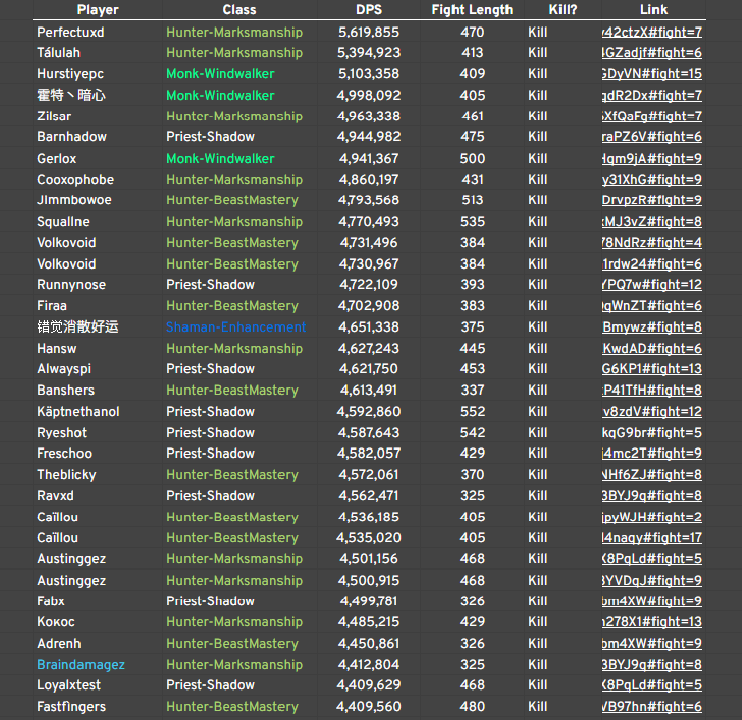Select the DPS value 4,651,338
Screen dimensions: 742x720
pyautogui.click(x=369, y=327)
